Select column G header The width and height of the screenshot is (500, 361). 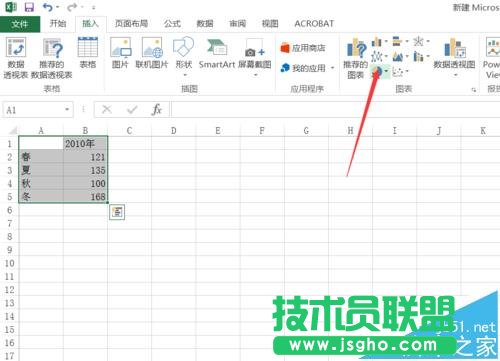[306, 130]
